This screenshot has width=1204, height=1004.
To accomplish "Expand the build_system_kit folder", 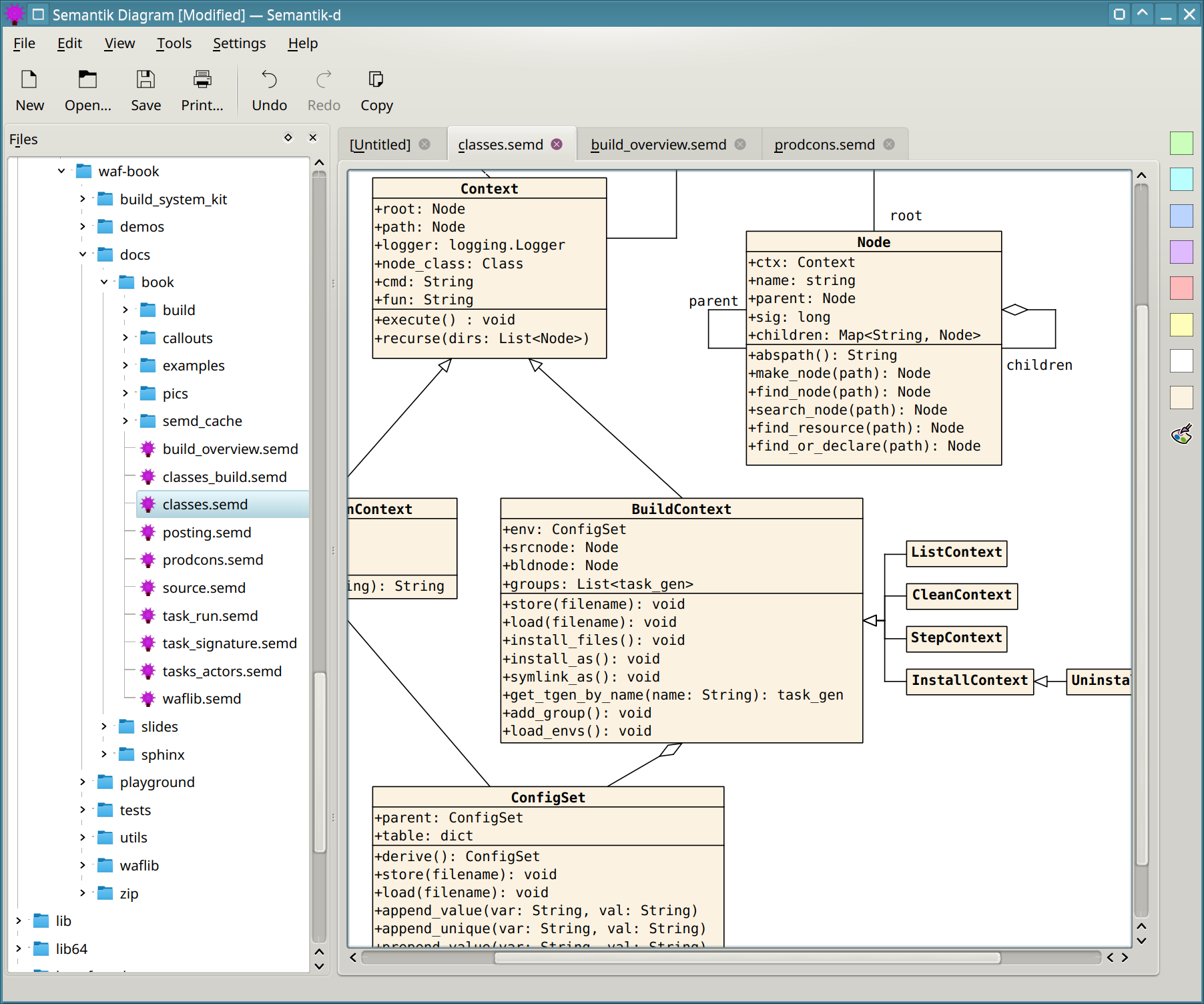I will [x=83, y=199].
